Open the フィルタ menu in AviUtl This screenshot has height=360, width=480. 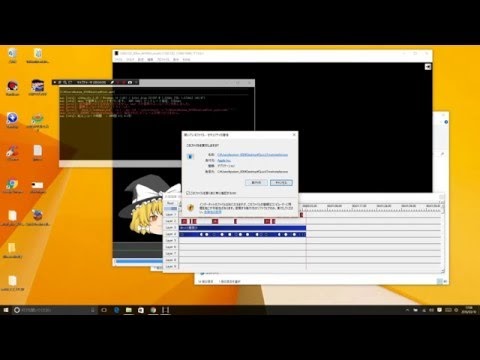130,59
